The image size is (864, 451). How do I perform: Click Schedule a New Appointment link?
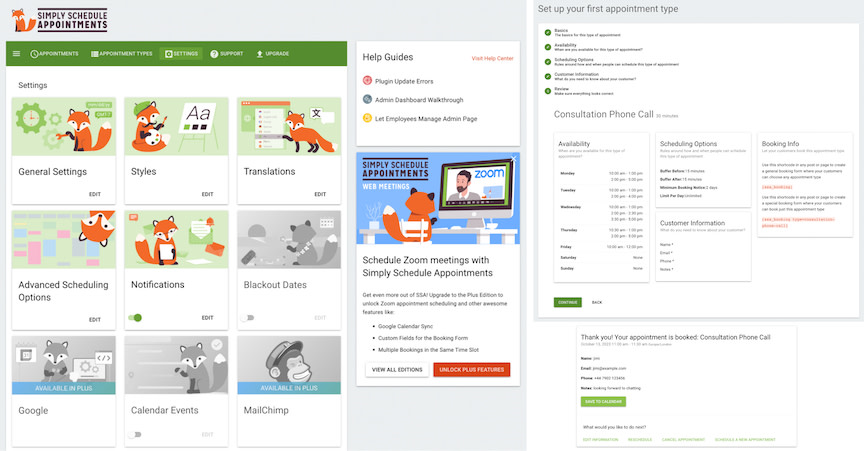point(745,439)
